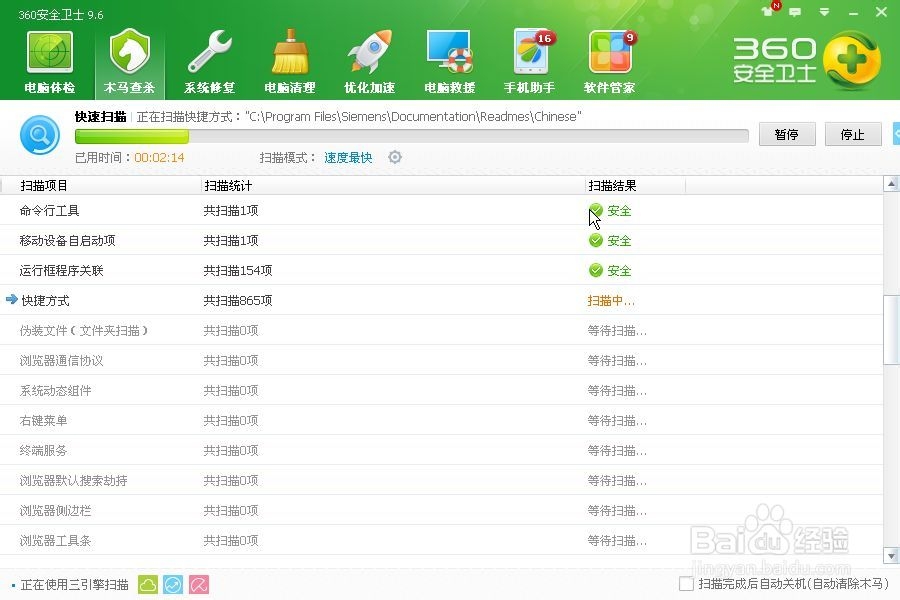Click the 扫描中... status text
The image size is (900, 600).
[611, 300]
